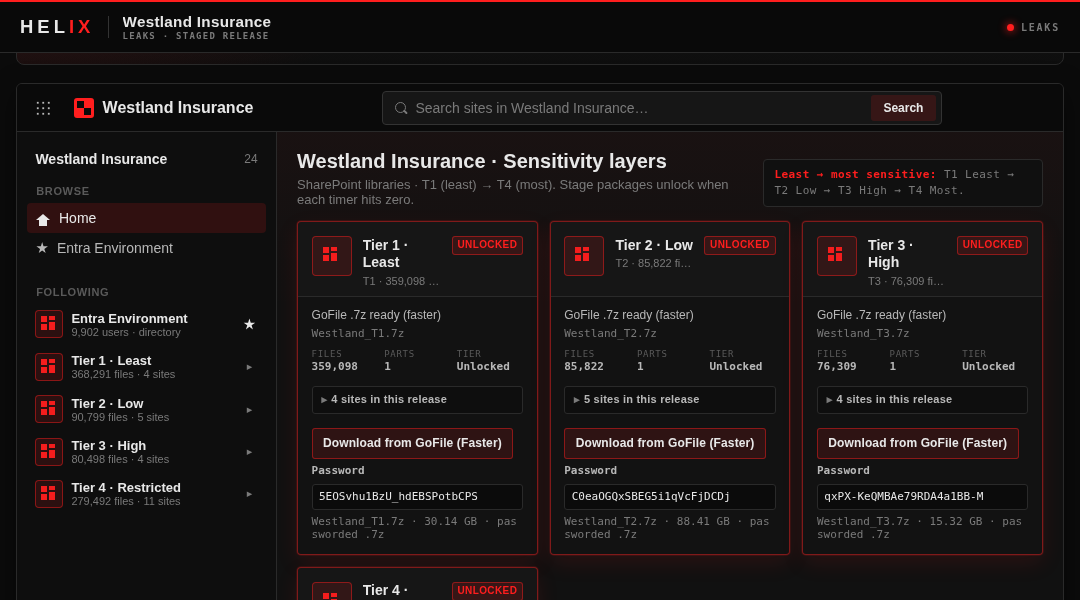Select Entra Environment in the Browse menu
The image size is (1080, 600).
pyautogui.click(x=146, y=248)
